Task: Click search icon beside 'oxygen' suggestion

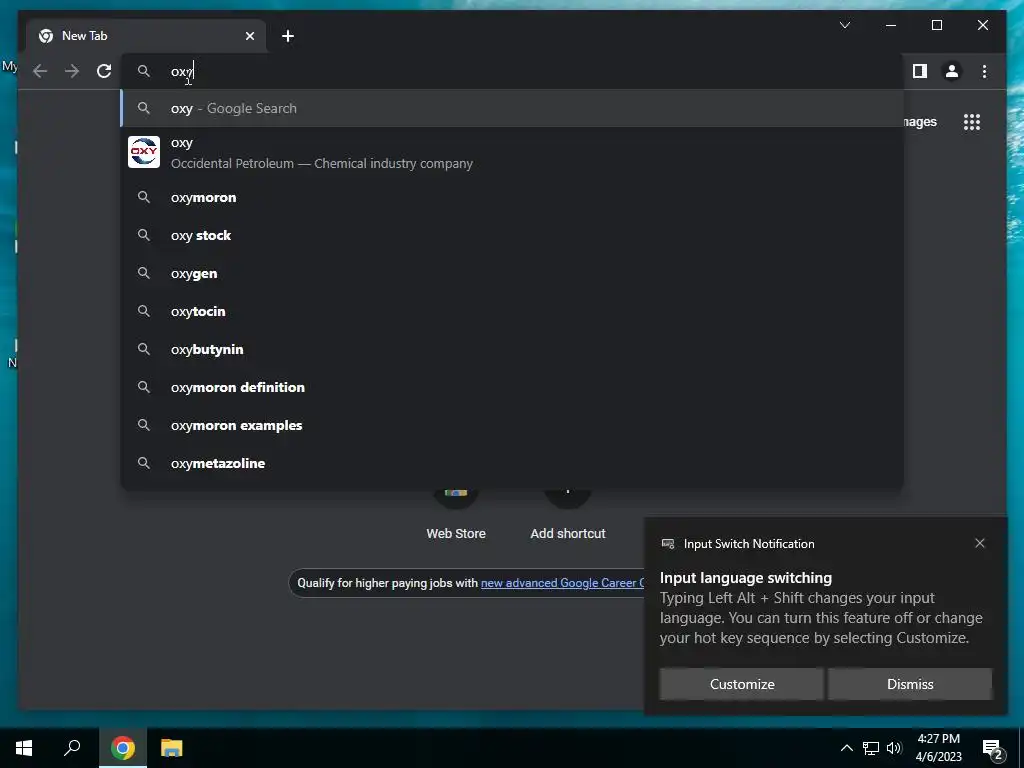Action: [144, 273]
